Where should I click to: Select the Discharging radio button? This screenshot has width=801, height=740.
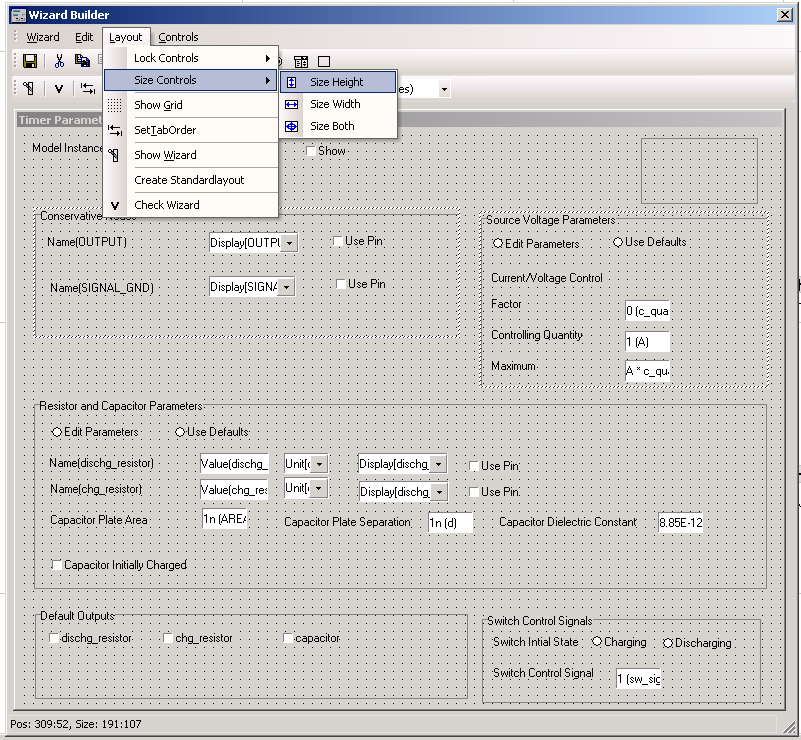click(x=668, y=643)
